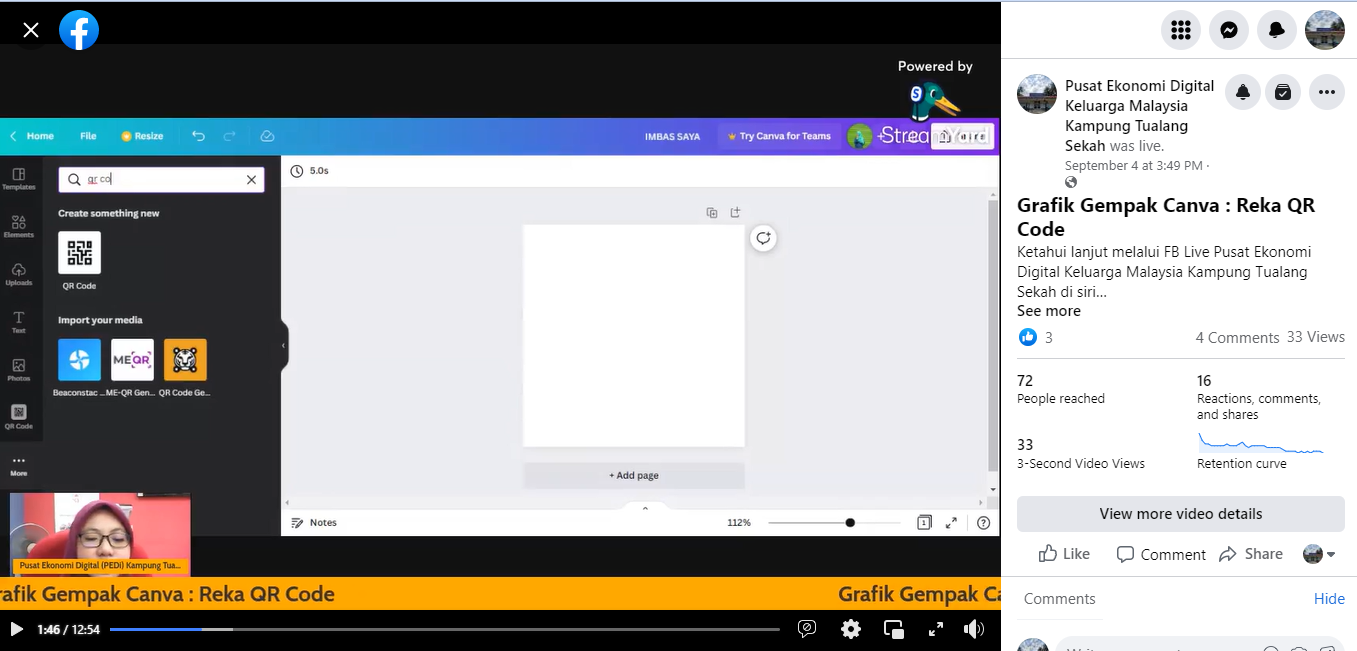
Task: Open the Facebook home logo
Action: point(79,31)
